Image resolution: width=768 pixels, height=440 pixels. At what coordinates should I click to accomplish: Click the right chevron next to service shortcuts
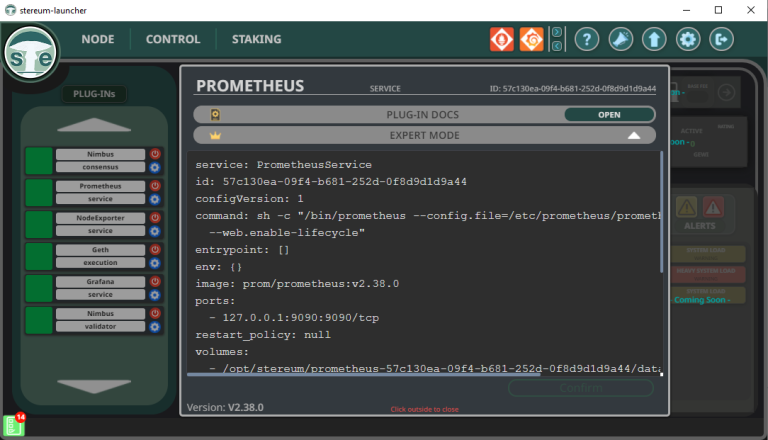pos(557,32)
